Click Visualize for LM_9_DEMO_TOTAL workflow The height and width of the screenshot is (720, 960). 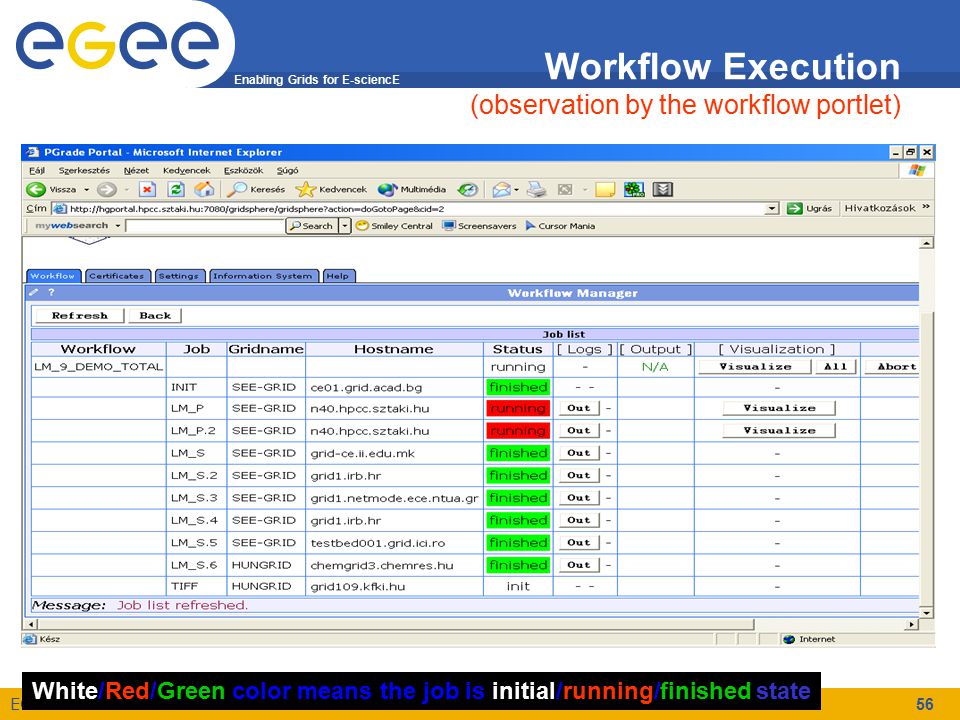coord(755,367)
